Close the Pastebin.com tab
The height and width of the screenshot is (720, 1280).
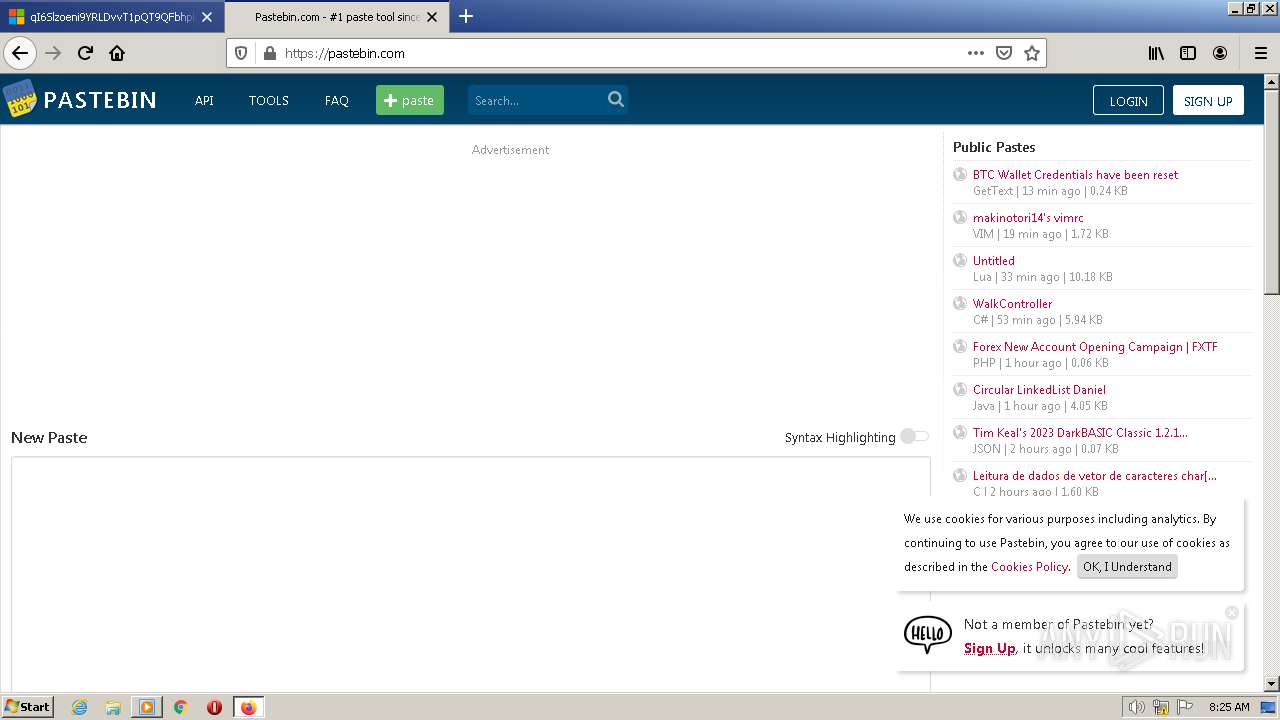tap(432, 17)
